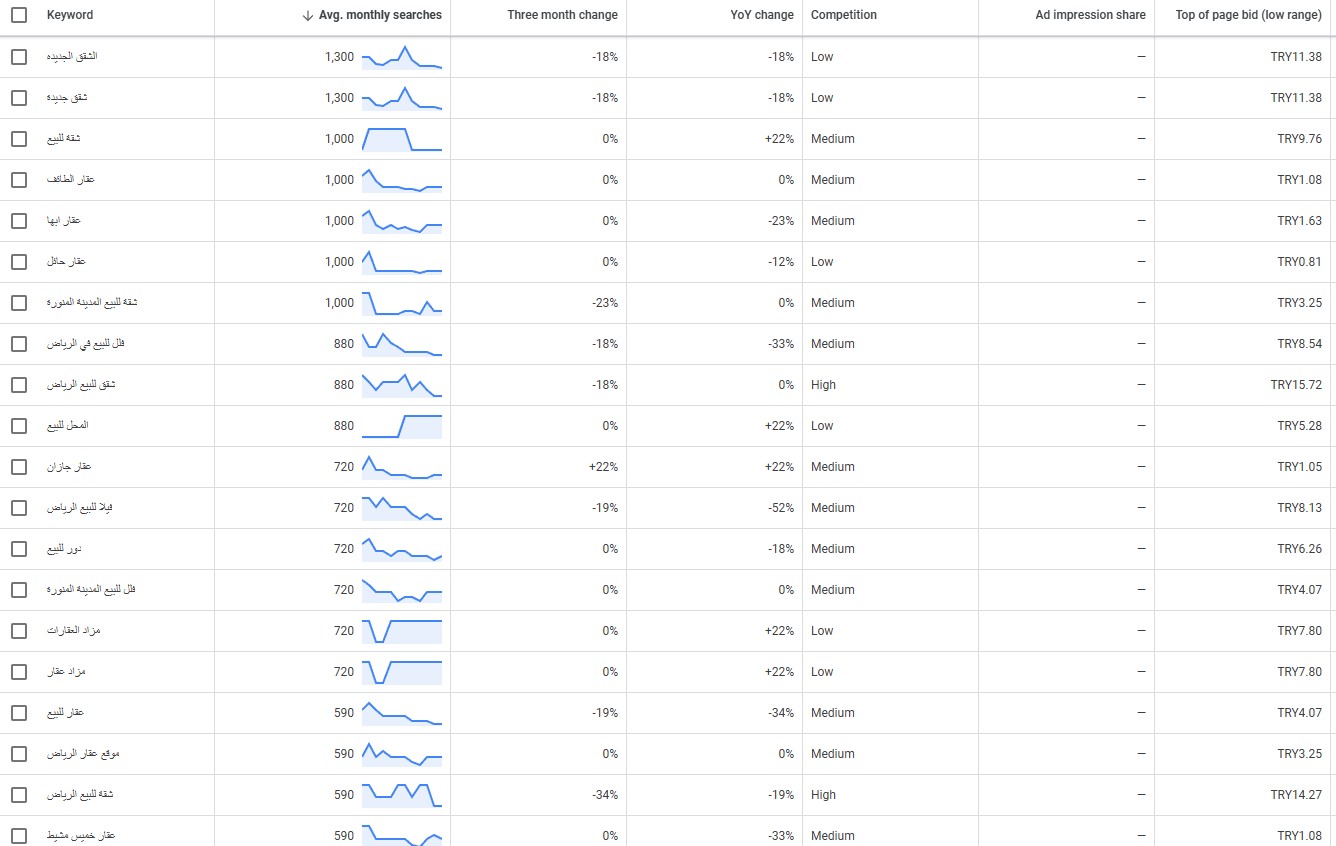Sort by Three month change column
Screen dimensions: 1336x846
562,15
